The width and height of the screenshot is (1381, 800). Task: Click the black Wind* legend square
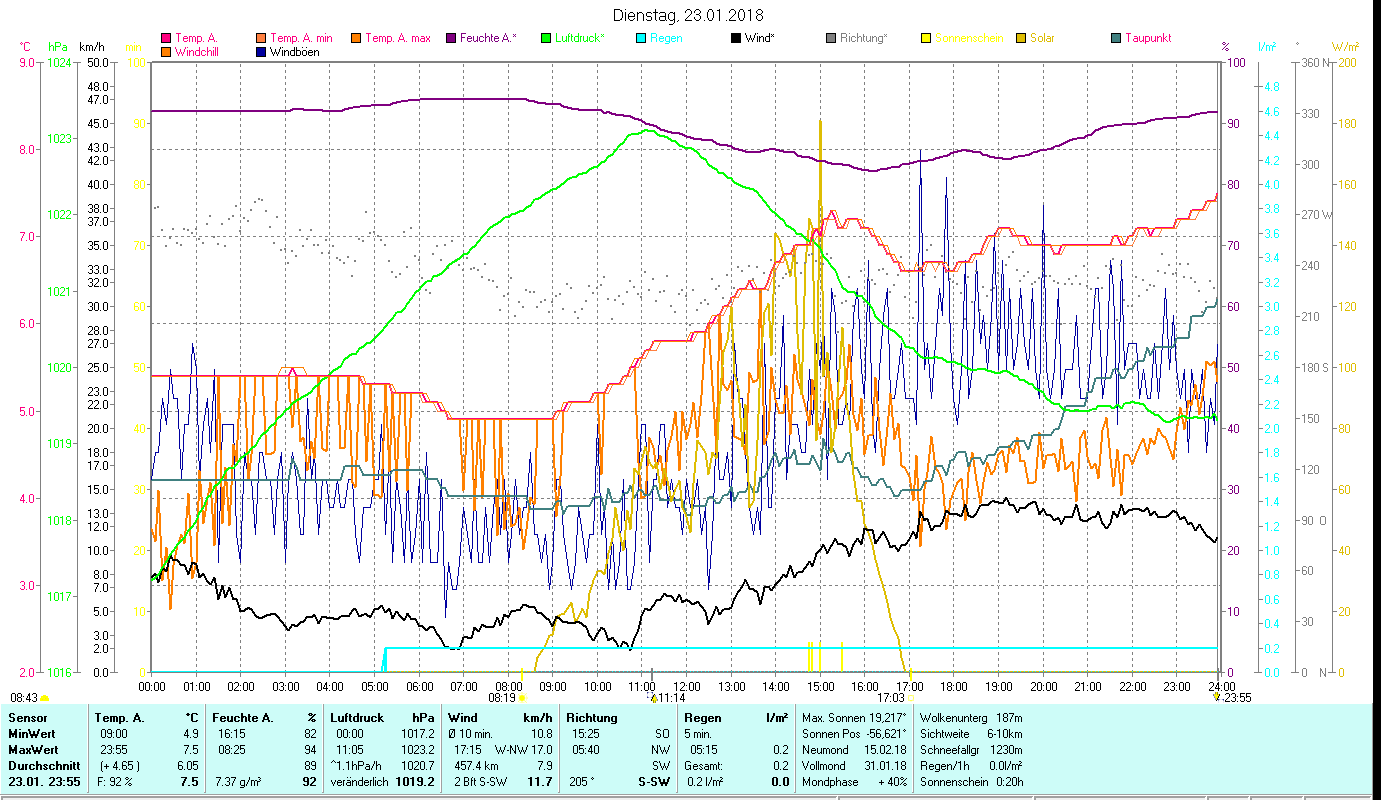[x=735, y=39]
